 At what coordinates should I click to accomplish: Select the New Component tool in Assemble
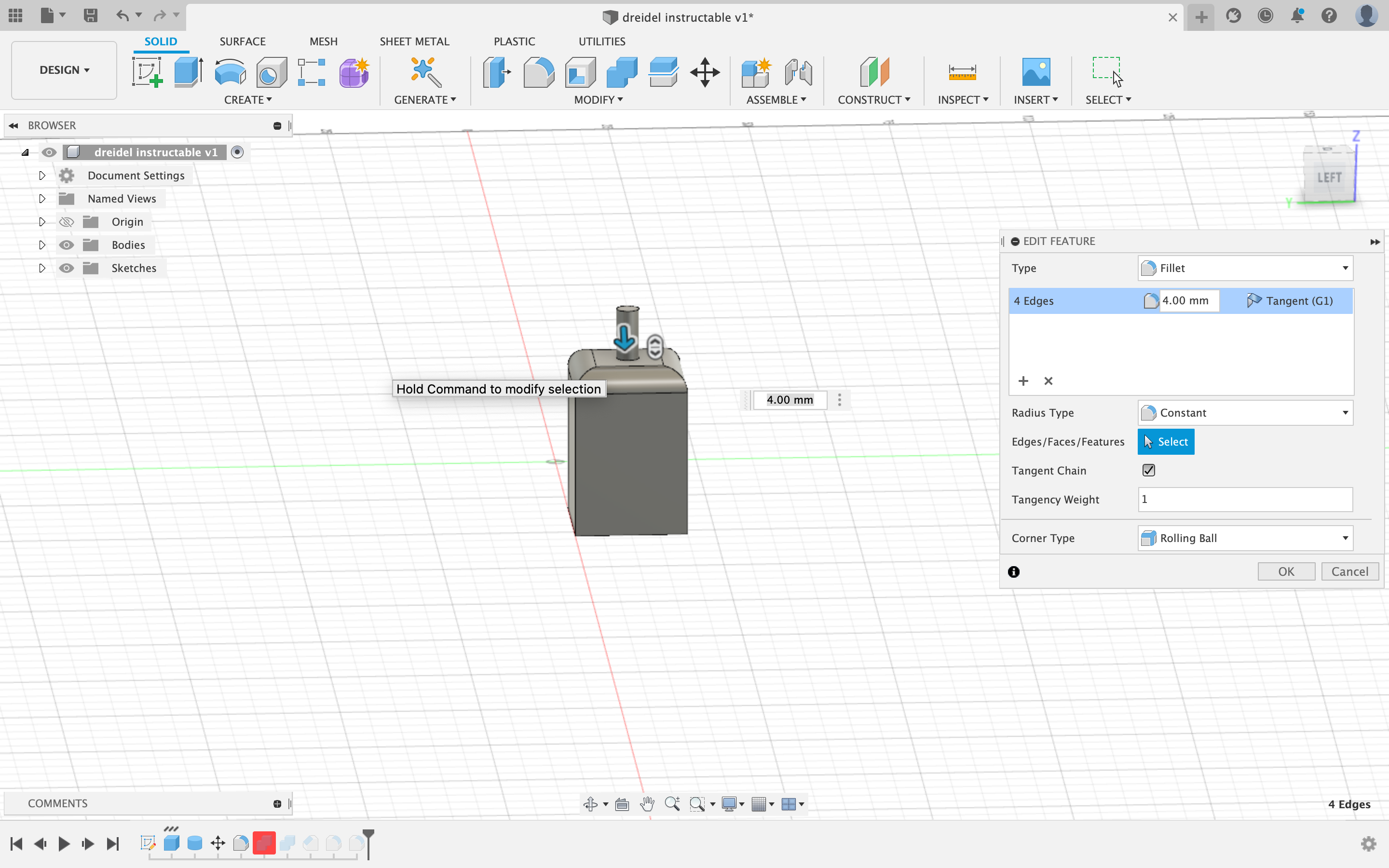point(755,72)
